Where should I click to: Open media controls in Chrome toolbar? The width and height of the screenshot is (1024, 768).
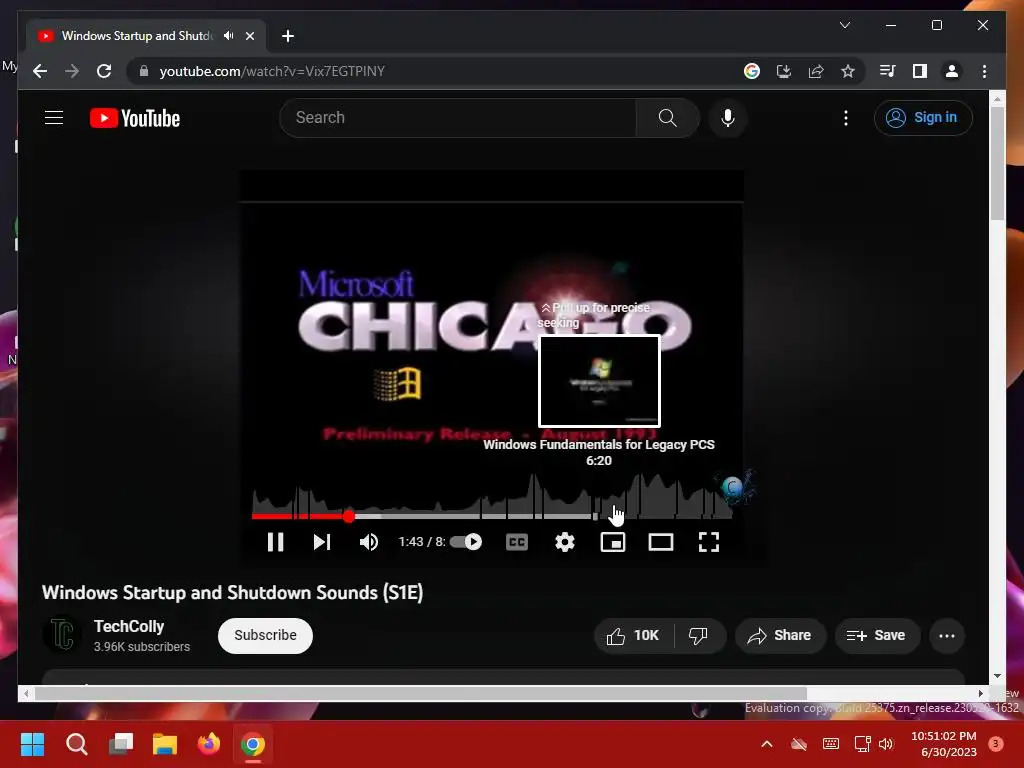pos(888,71)
